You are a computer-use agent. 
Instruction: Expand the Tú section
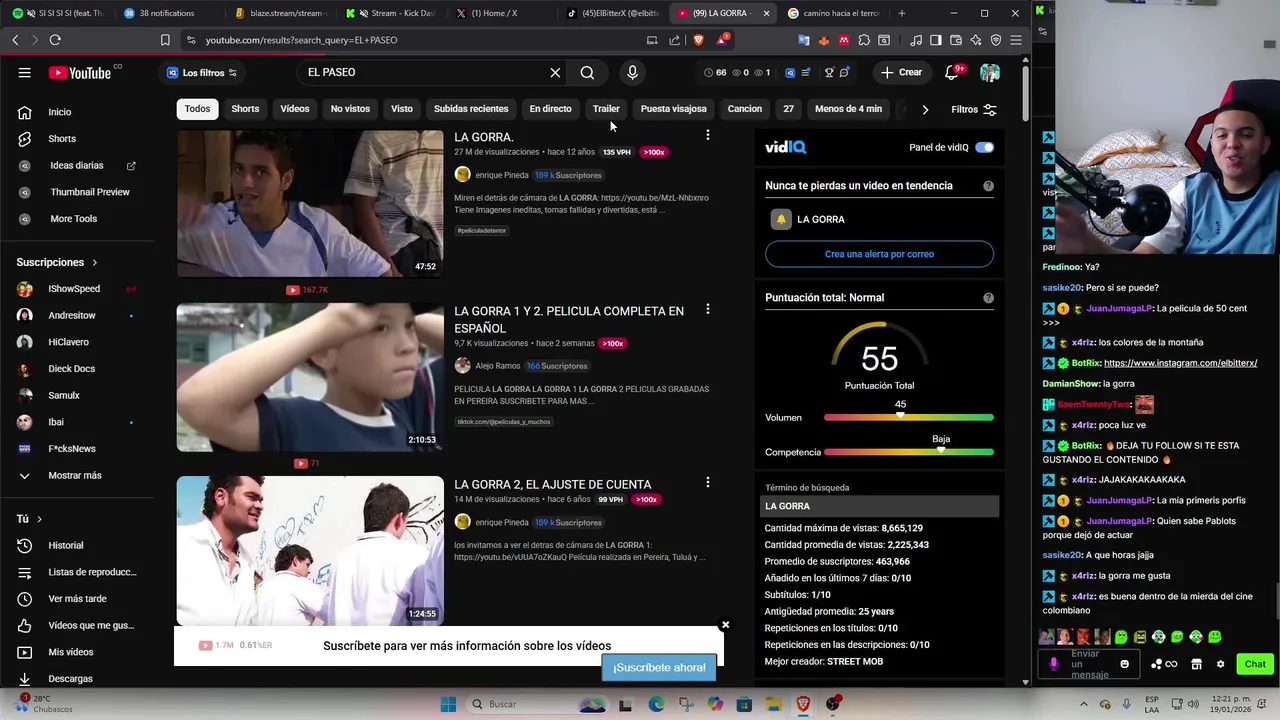click(29, 519)
